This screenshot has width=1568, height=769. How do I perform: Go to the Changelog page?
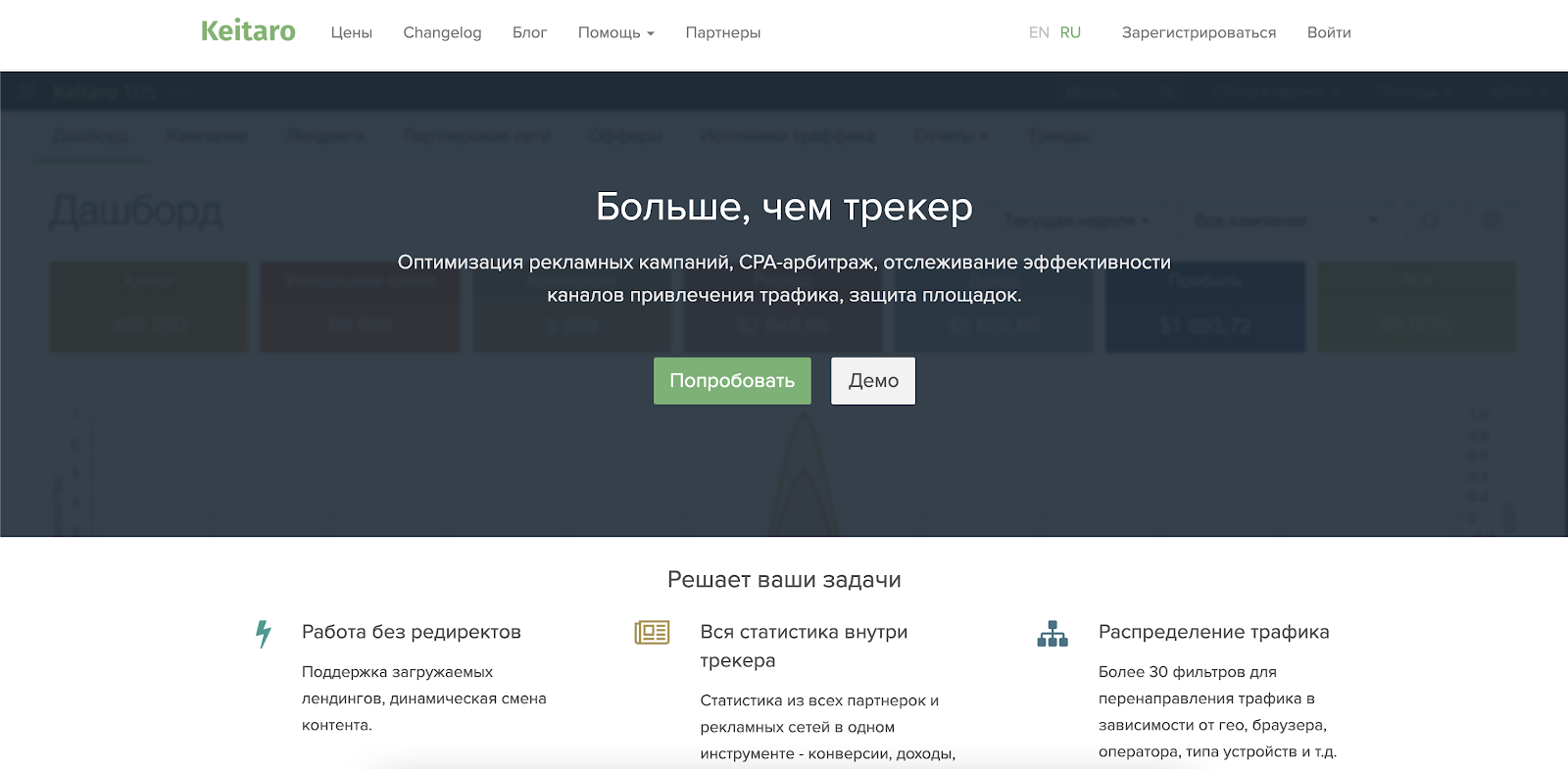point(442,32)
